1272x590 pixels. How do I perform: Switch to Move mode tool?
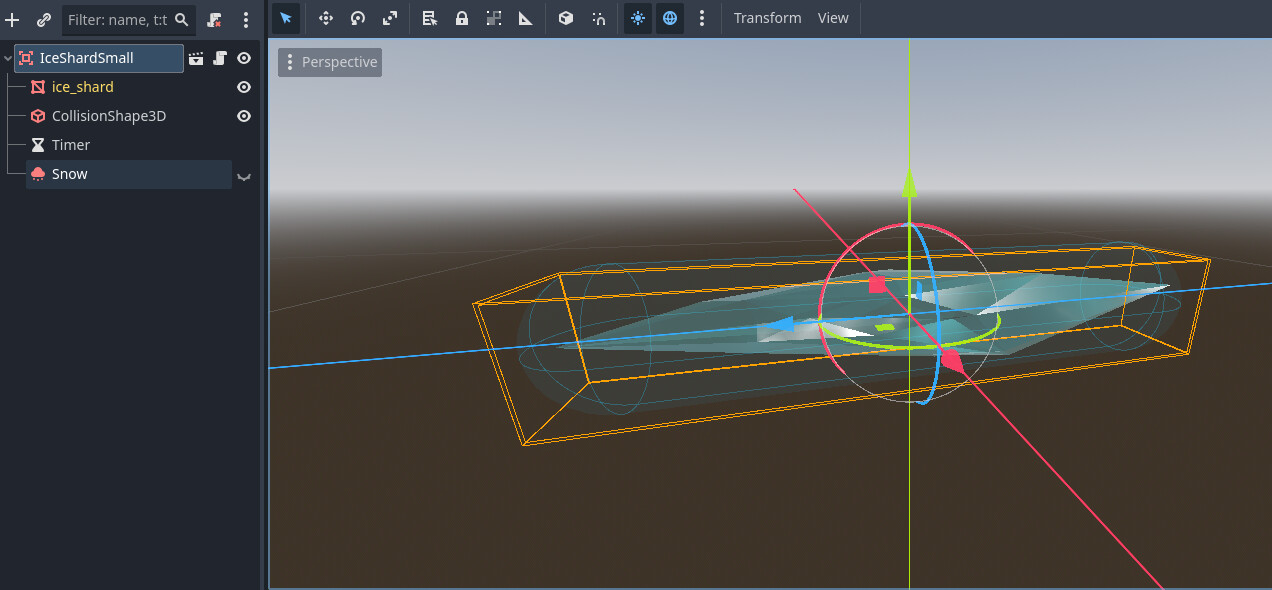(x=325, y=18)
